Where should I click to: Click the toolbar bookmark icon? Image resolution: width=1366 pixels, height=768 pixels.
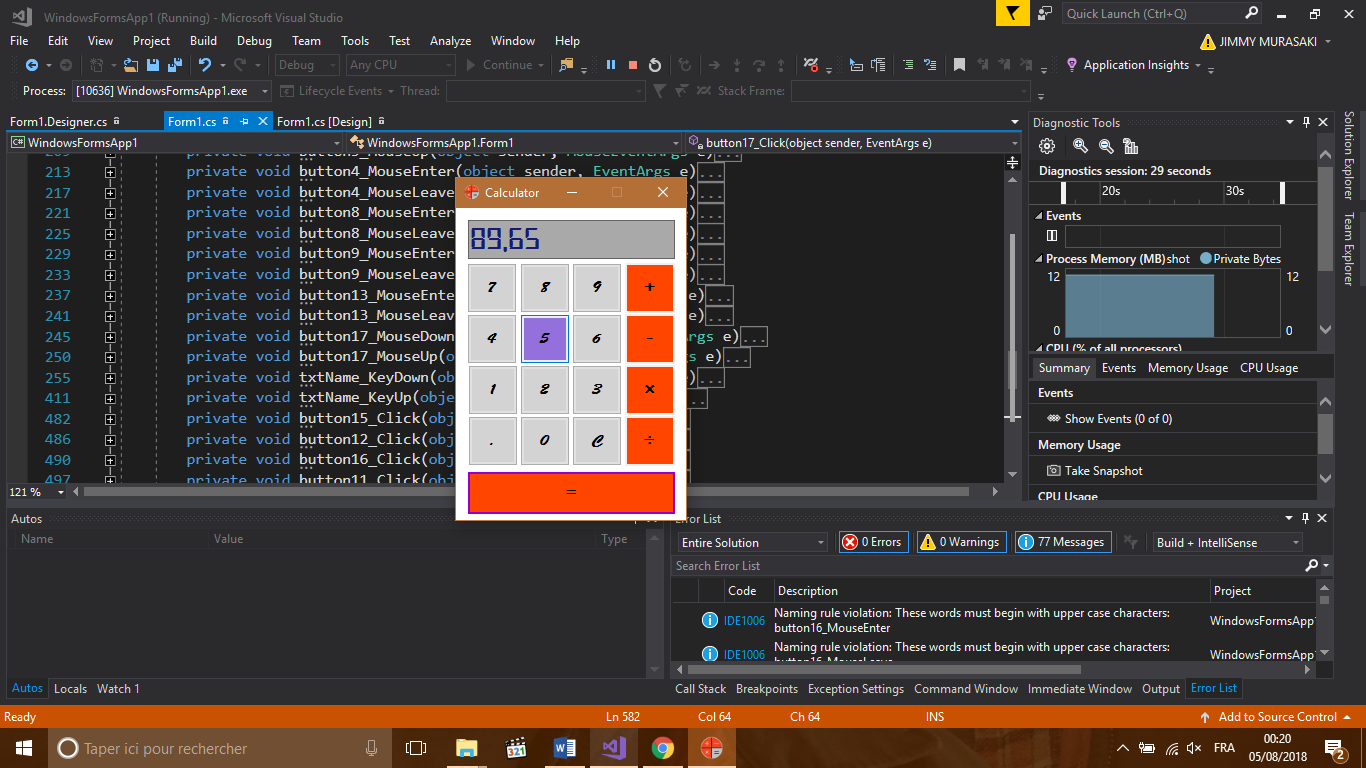pyautogui.click(x=959, y=65)
